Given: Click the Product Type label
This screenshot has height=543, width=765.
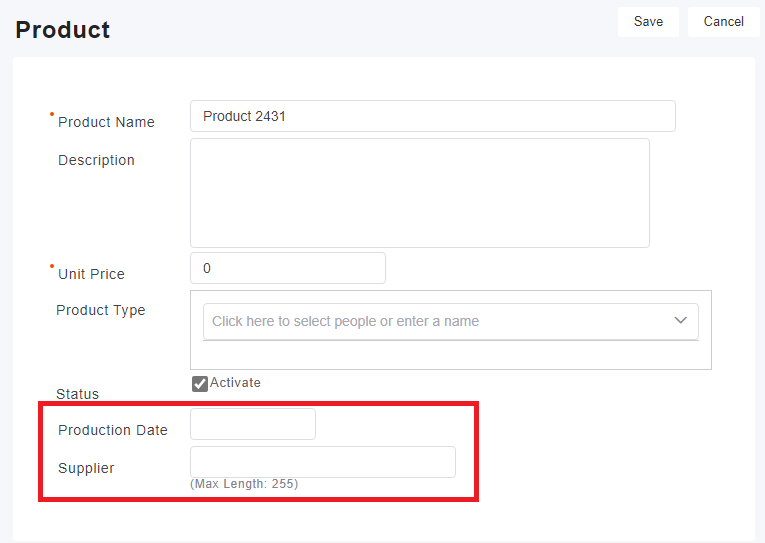Looking at the screenshot, I should [x=101, y=310].
